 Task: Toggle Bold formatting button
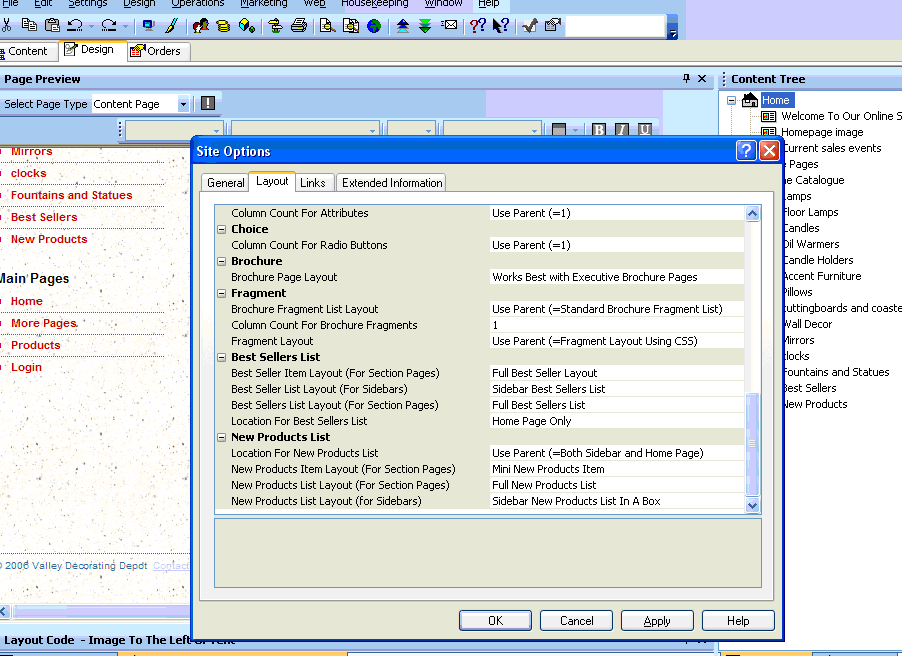pos(599,130)
